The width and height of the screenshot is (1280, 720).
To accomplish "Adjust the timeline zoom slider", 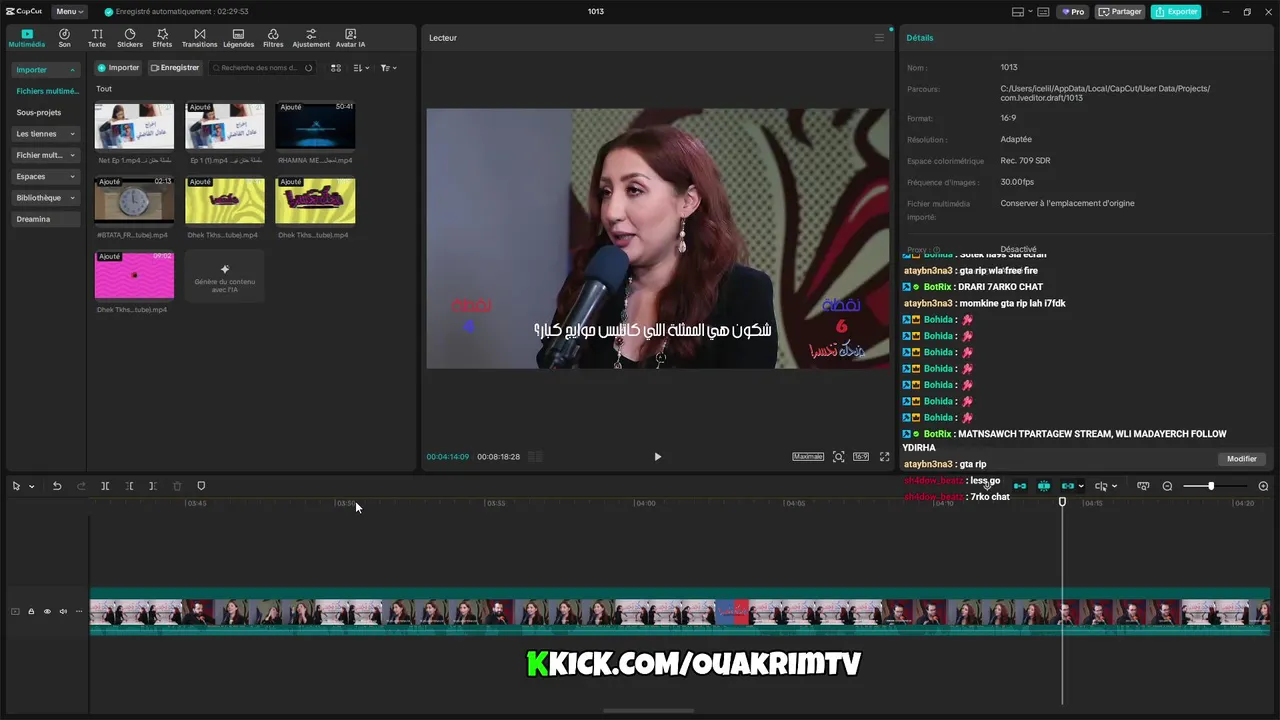I will click(1211, 486).
